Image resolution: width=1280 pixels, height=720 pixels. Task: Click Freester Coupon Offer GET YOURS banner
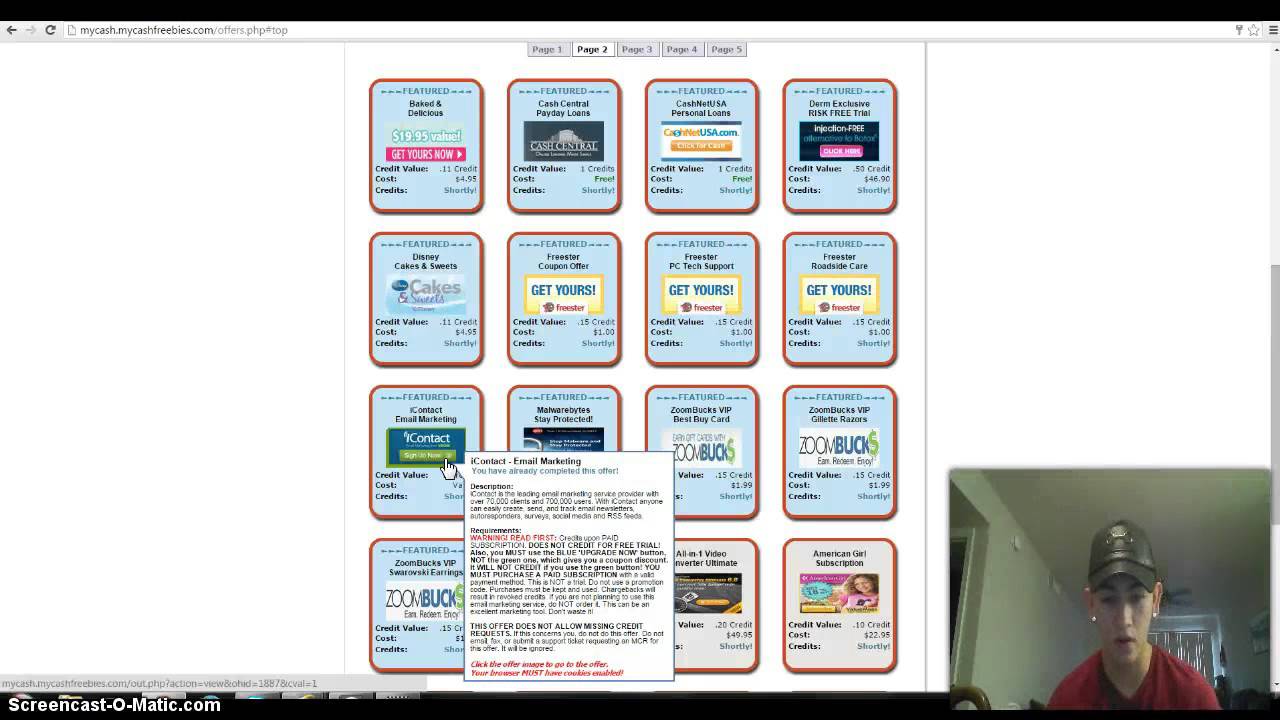564,295
